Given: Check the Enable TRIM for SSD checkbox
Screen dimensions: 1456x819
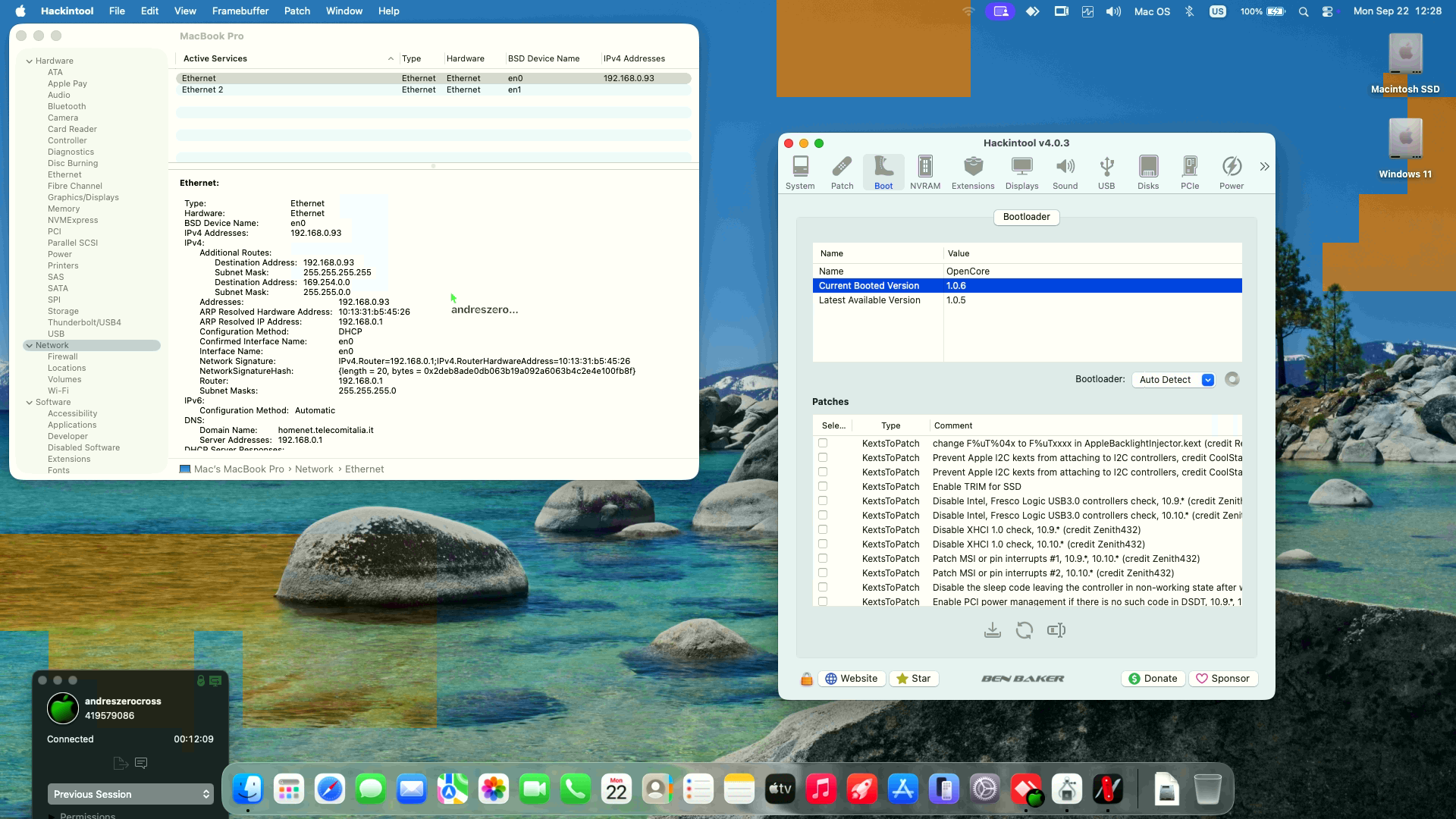Looking at the screenshot, I should click(823, 486).
